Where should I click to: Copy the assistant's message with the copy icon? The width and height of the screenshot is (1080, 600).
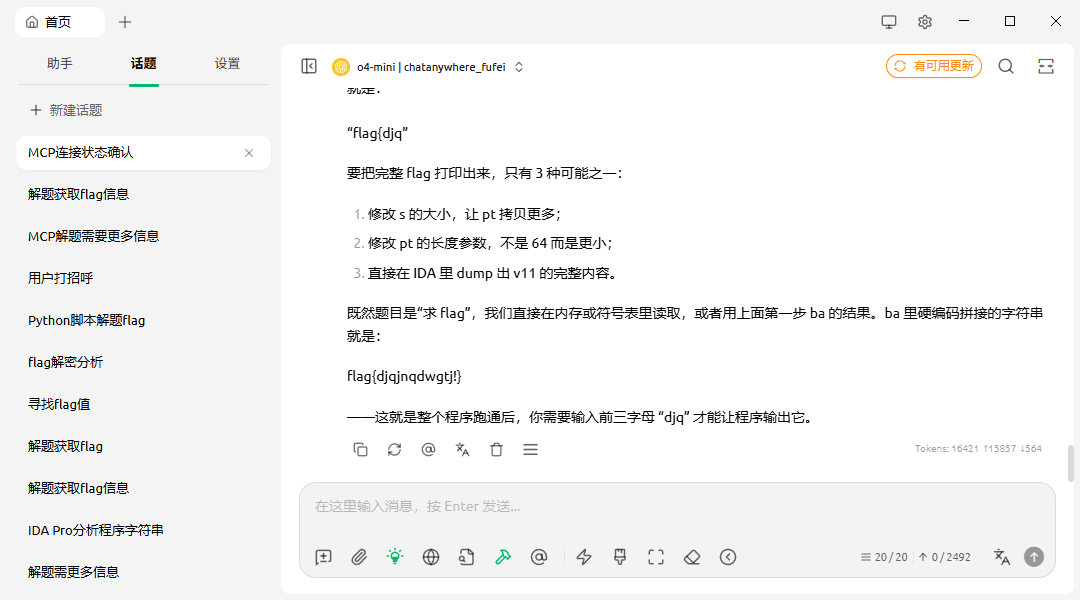[x=361, y=450]
